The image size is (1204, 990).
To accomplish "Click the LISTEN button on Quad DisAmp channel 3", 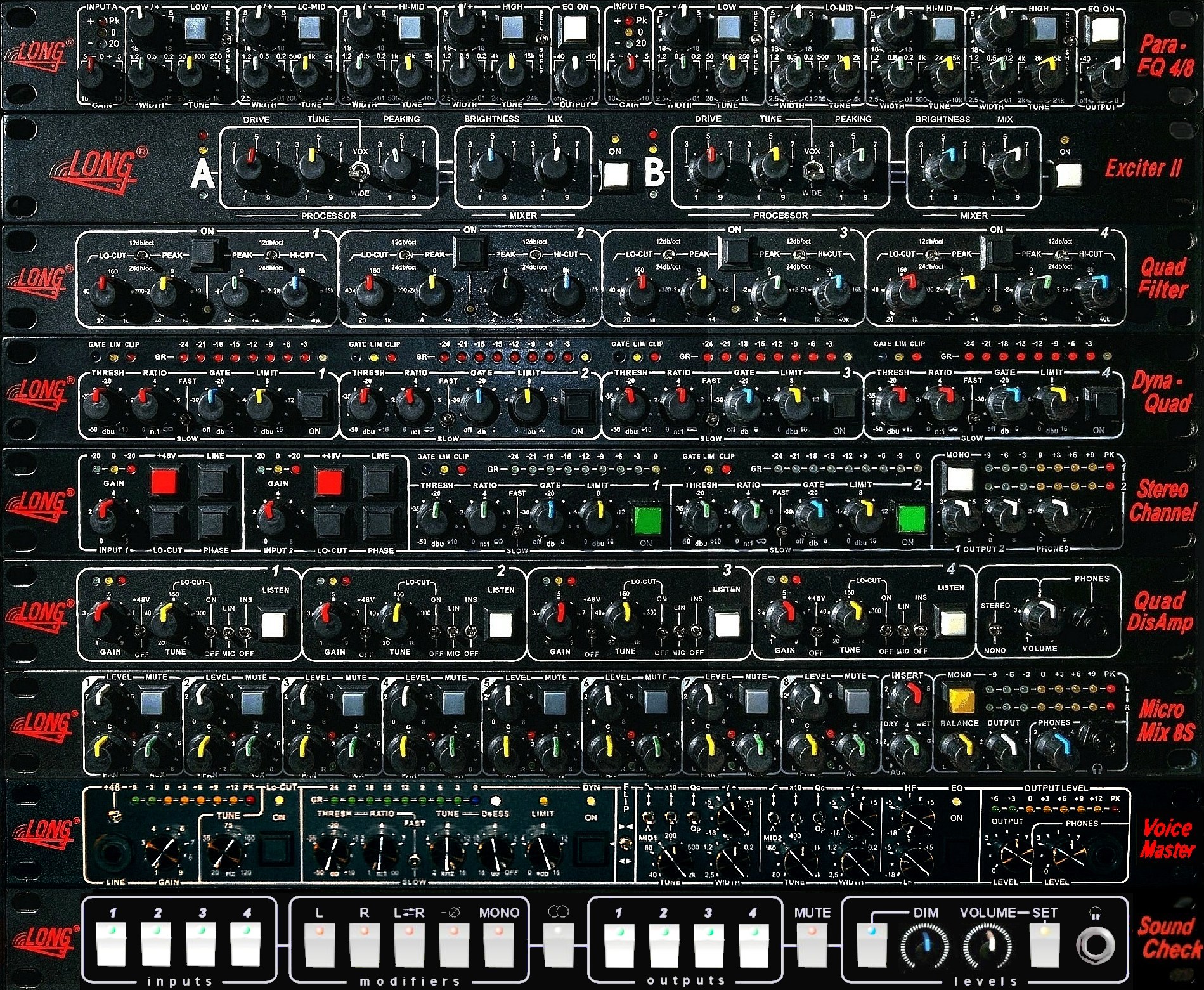I will click(x=727, y=625).
